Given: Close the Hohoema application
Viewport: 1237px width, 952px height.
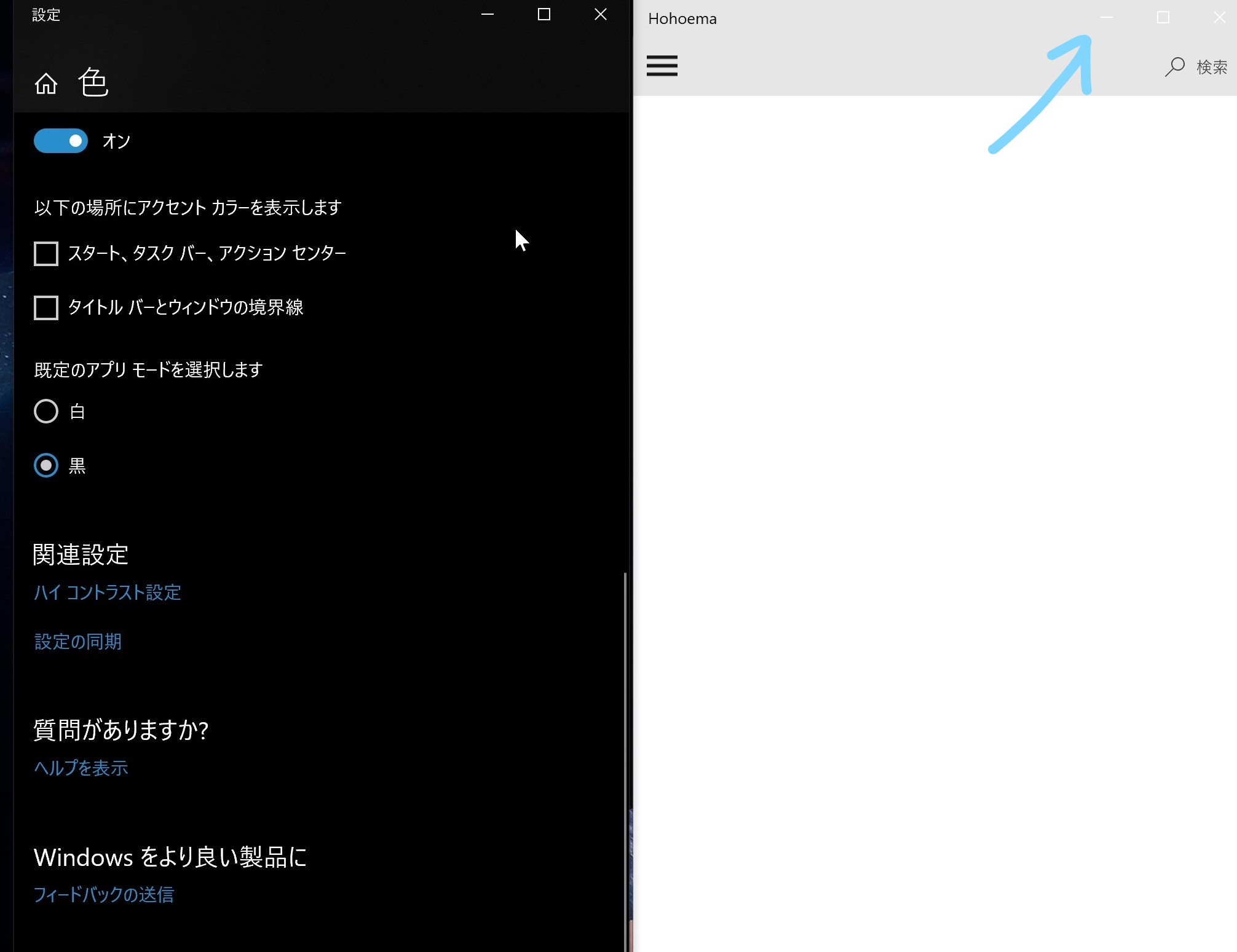Looking at the screenshot, I should tap(1219, 17).
